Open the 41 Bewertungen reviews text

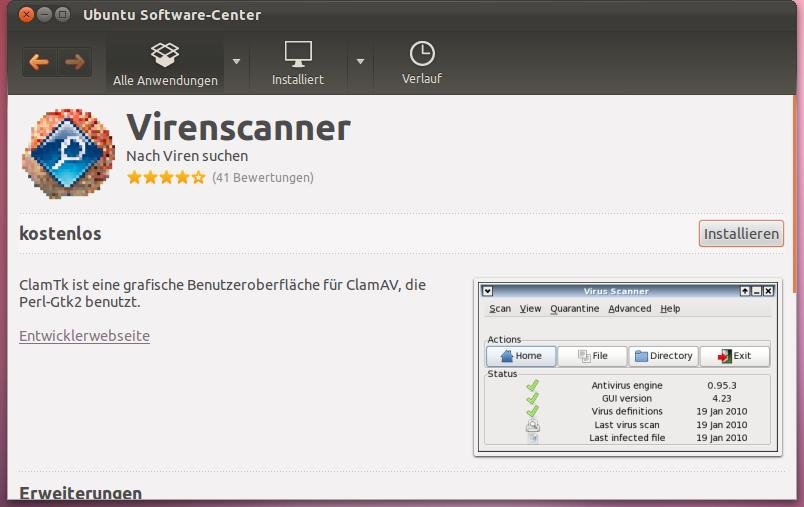click(263, 177)
